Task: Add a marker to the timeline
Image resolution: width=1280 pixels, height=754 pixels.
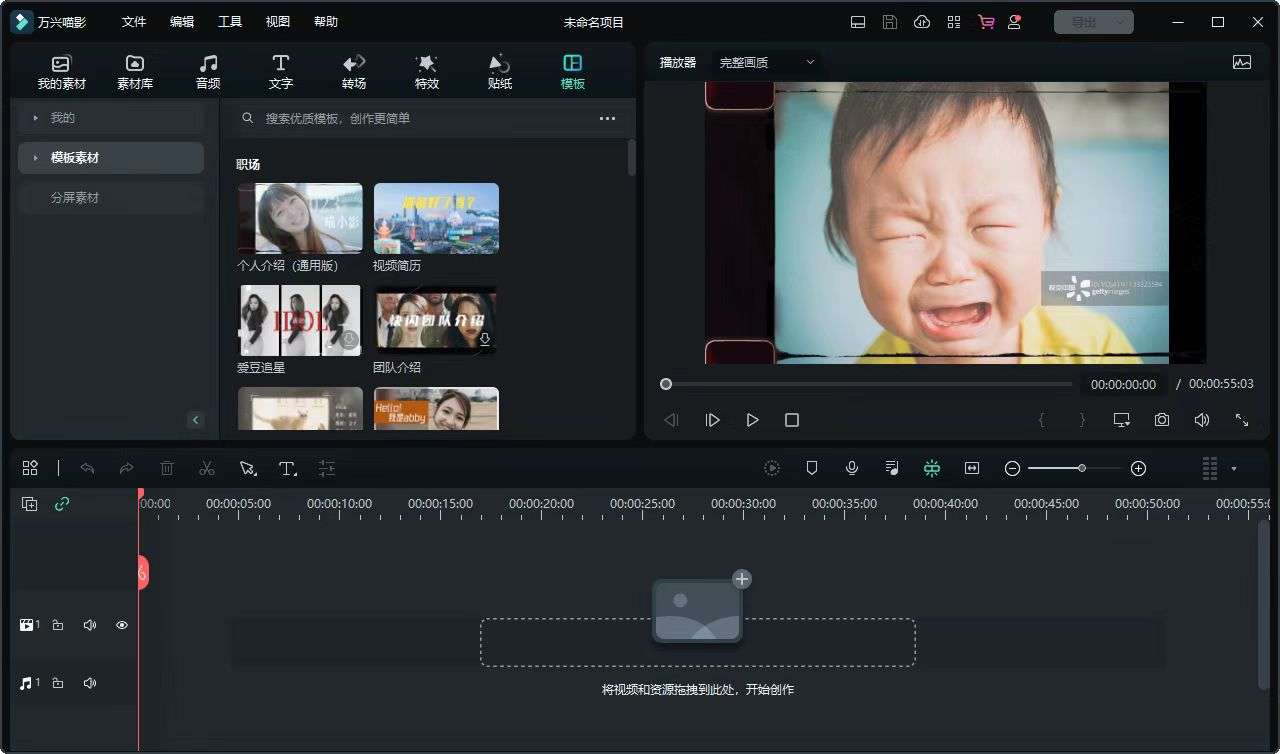Action: 811,468
